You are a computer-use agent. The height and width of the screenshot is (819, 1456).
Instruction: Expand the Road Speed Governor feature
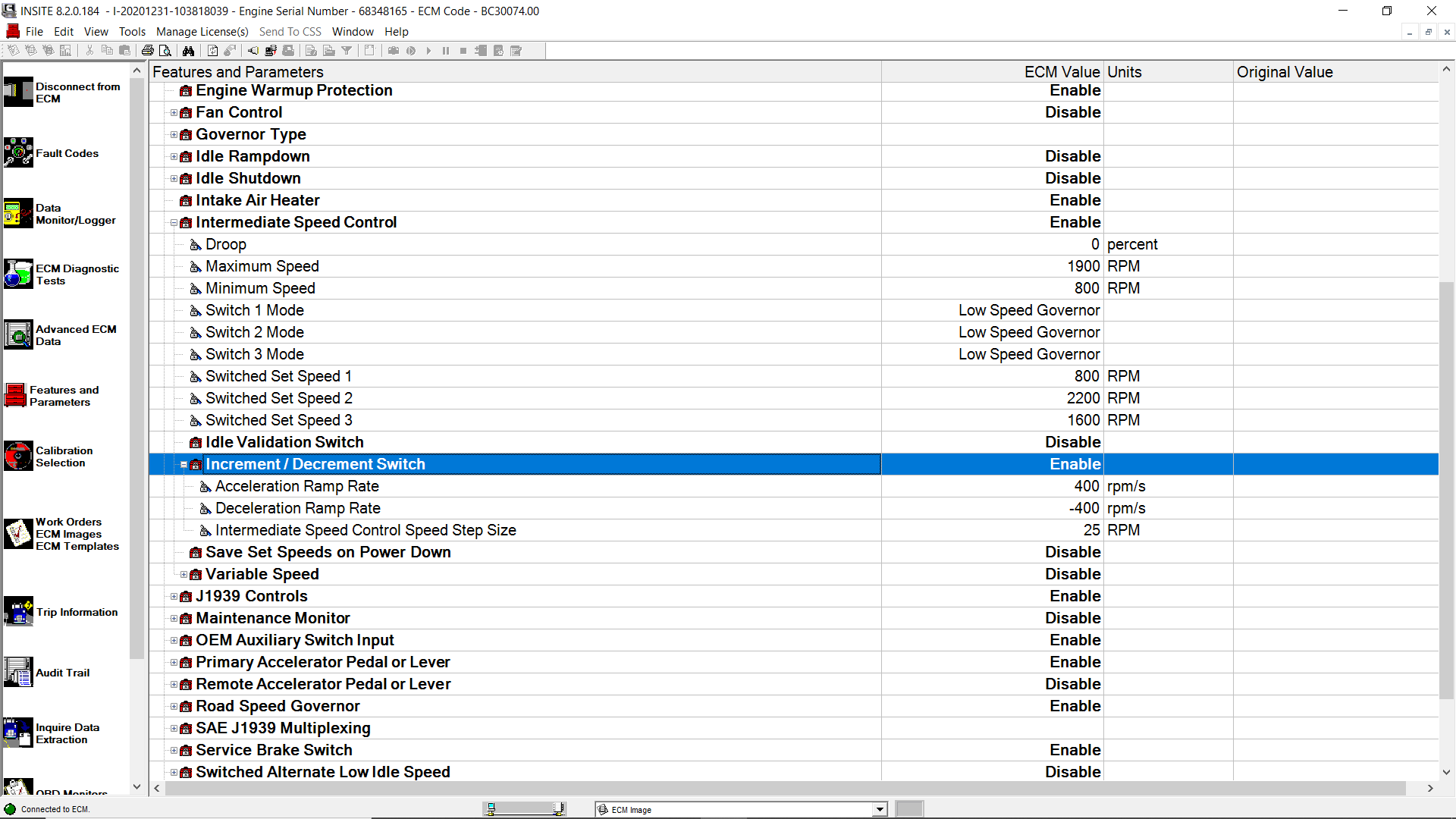(174, 707)
